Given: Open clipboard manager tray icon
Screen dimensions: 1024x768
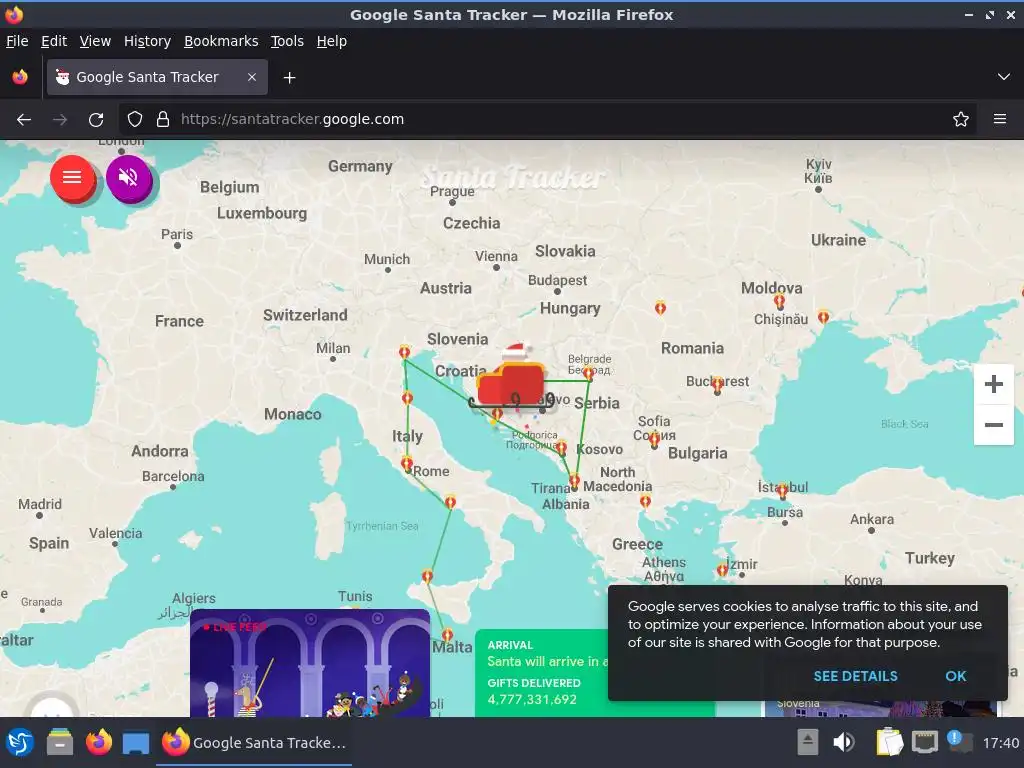Looking at the screenshot, I should tap(889, 743).
